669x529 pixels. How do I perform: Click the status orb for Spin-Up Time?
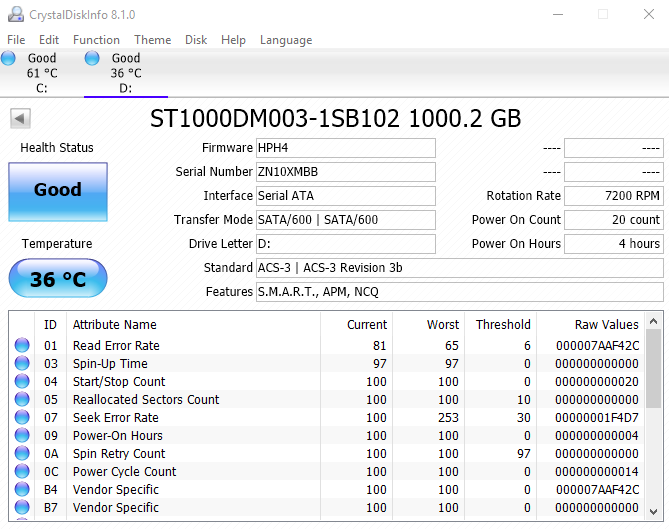tap(22, 363)
